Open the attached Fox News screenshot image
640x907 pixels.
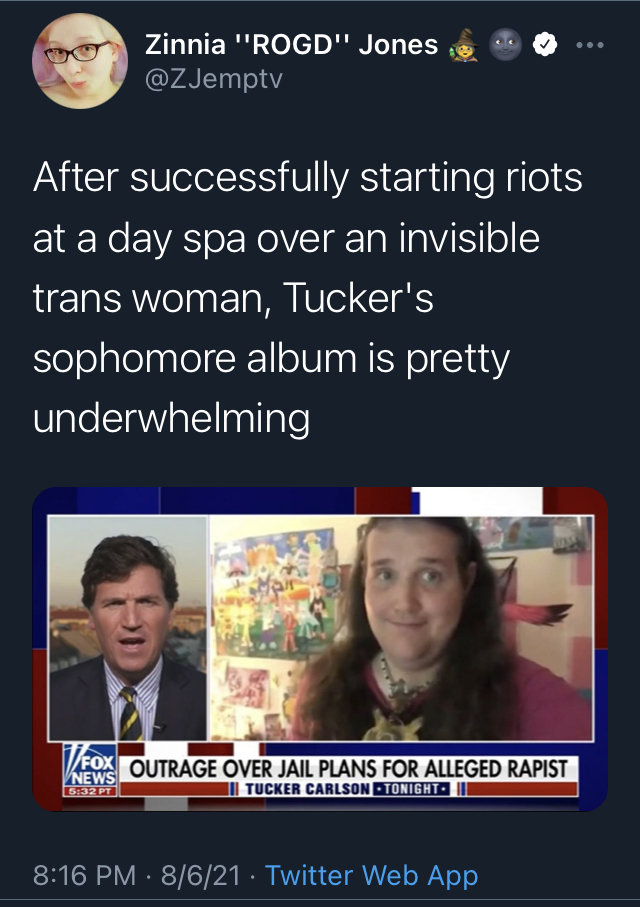tap(320, 649)
